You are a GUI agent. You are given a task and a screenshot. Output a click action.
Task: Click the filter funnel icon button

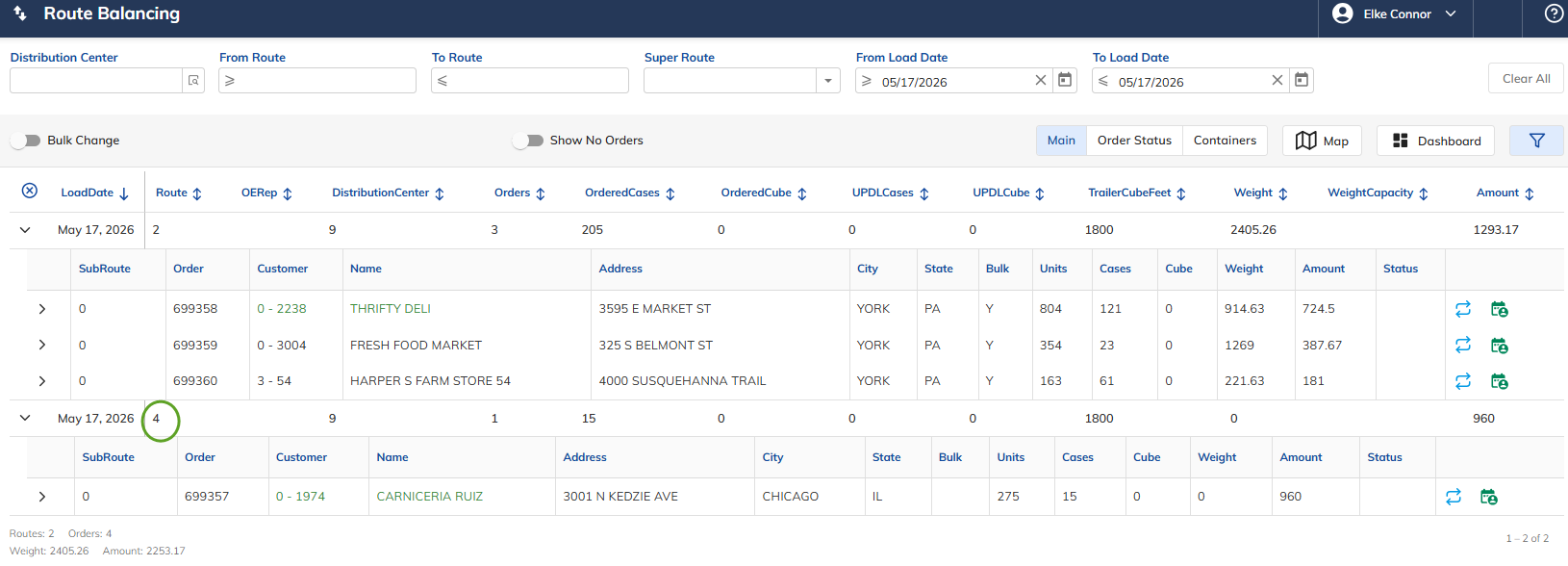click(x=1536, y=141)
